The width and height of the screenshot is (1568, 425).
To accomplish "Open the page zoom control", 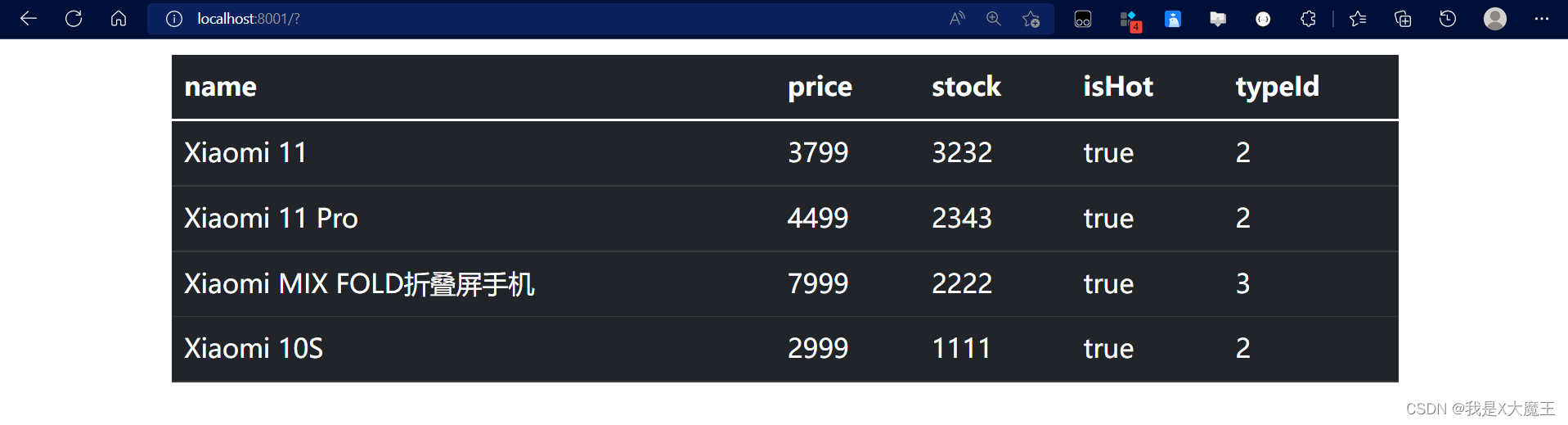I will pos(994,19).
